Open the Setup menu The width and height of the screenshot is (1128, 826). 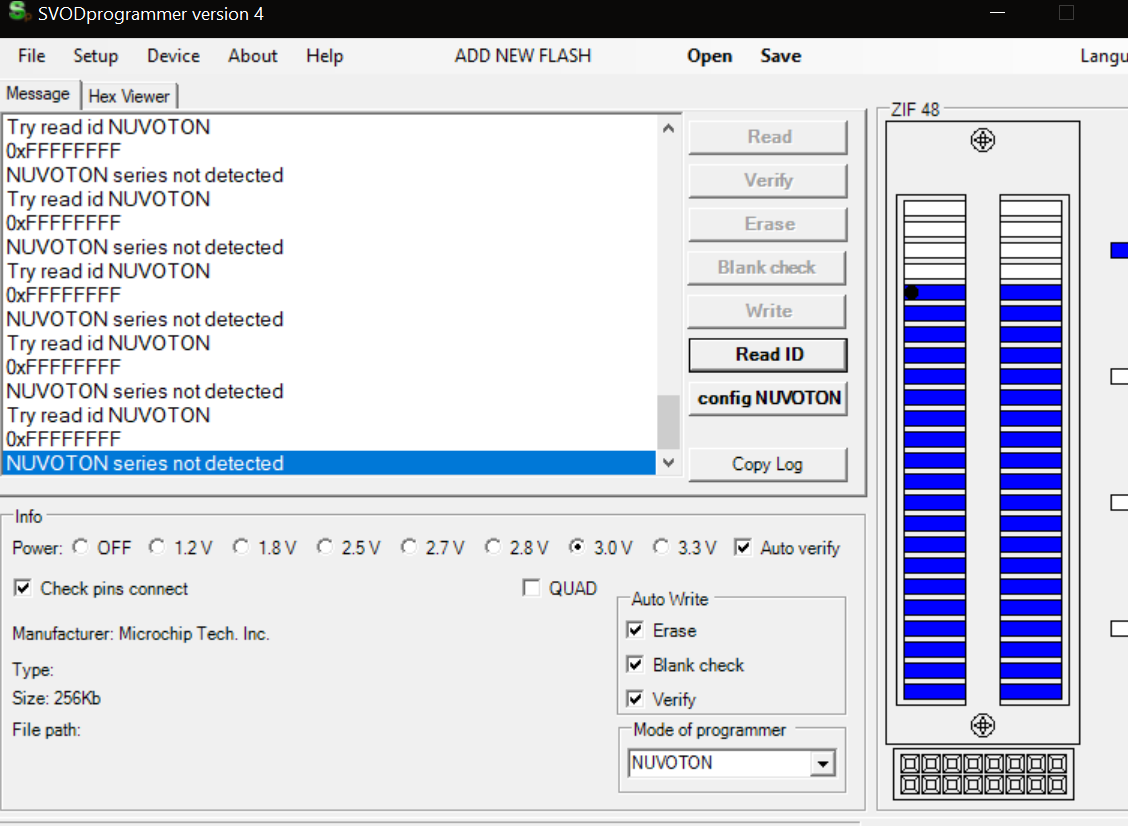(96, 55)
